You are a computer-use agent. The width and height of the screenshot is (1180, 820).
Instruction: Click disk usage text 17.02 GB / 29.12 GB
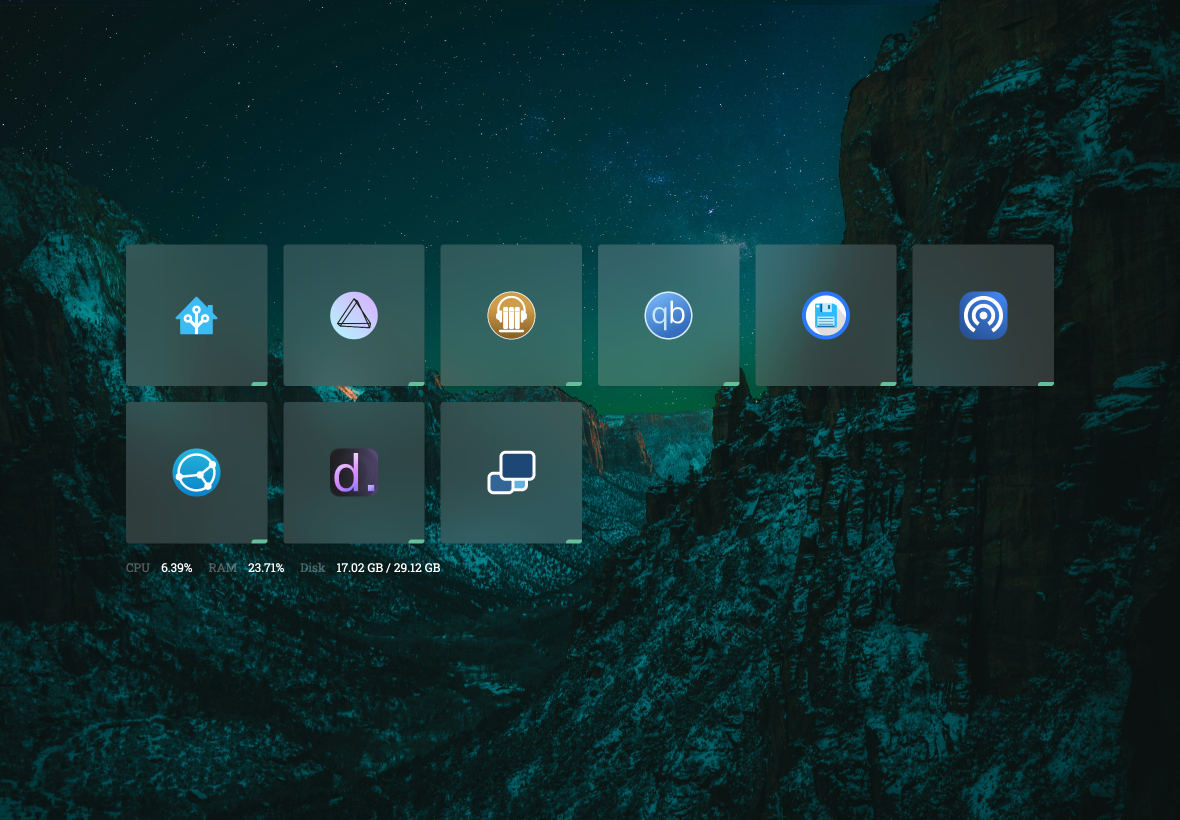pos(388,568)
